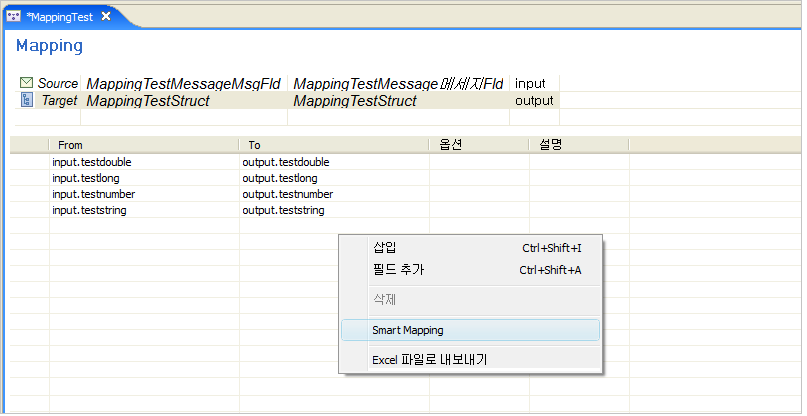Click the disabled 삭제 menu entry
The width and height of the screenshot is (807, 416).
tap(470, 299)
